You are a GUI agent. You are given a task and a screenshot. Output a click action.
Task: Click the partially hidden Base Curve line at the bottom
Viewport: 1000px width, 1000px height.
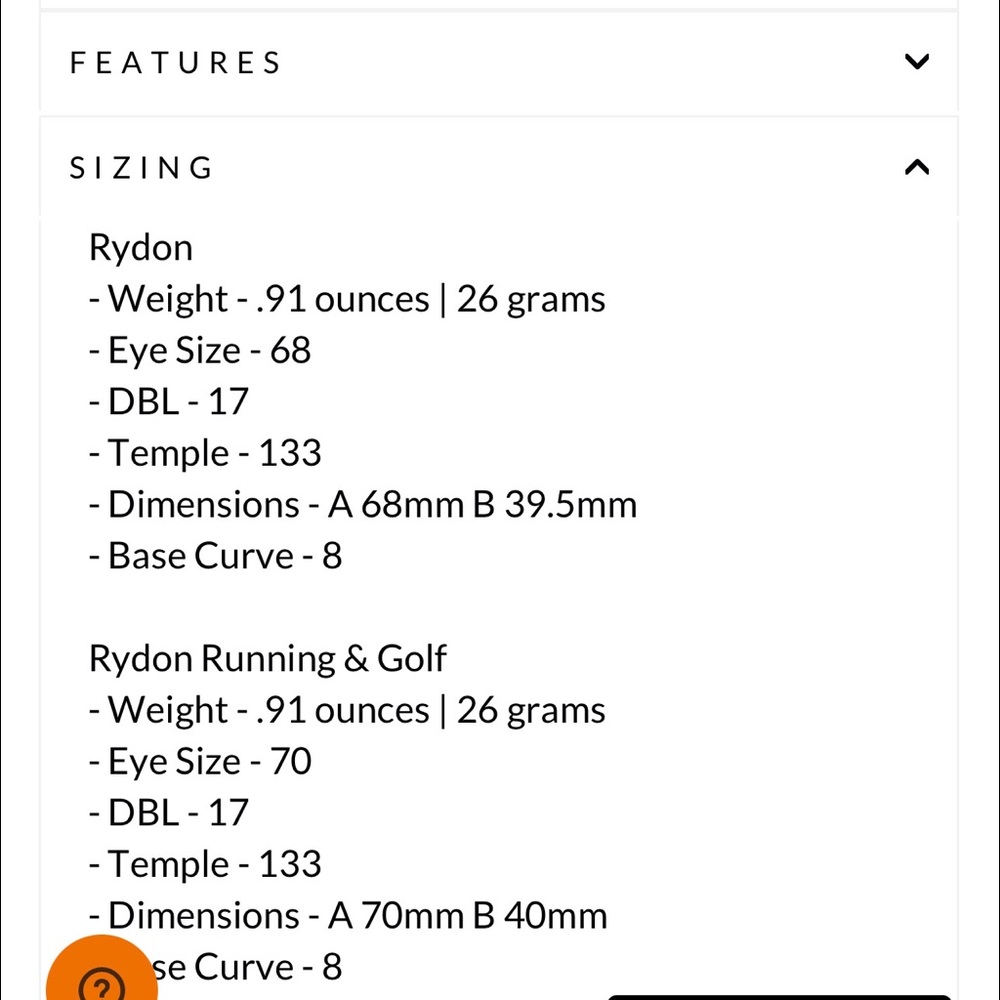(x=249, y=967)
